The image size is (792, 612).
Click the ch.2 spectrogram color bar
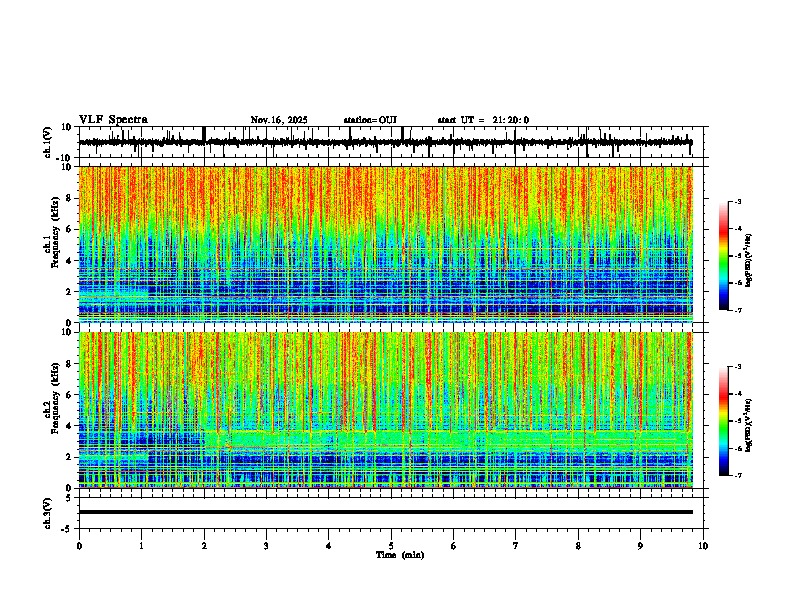724,421
